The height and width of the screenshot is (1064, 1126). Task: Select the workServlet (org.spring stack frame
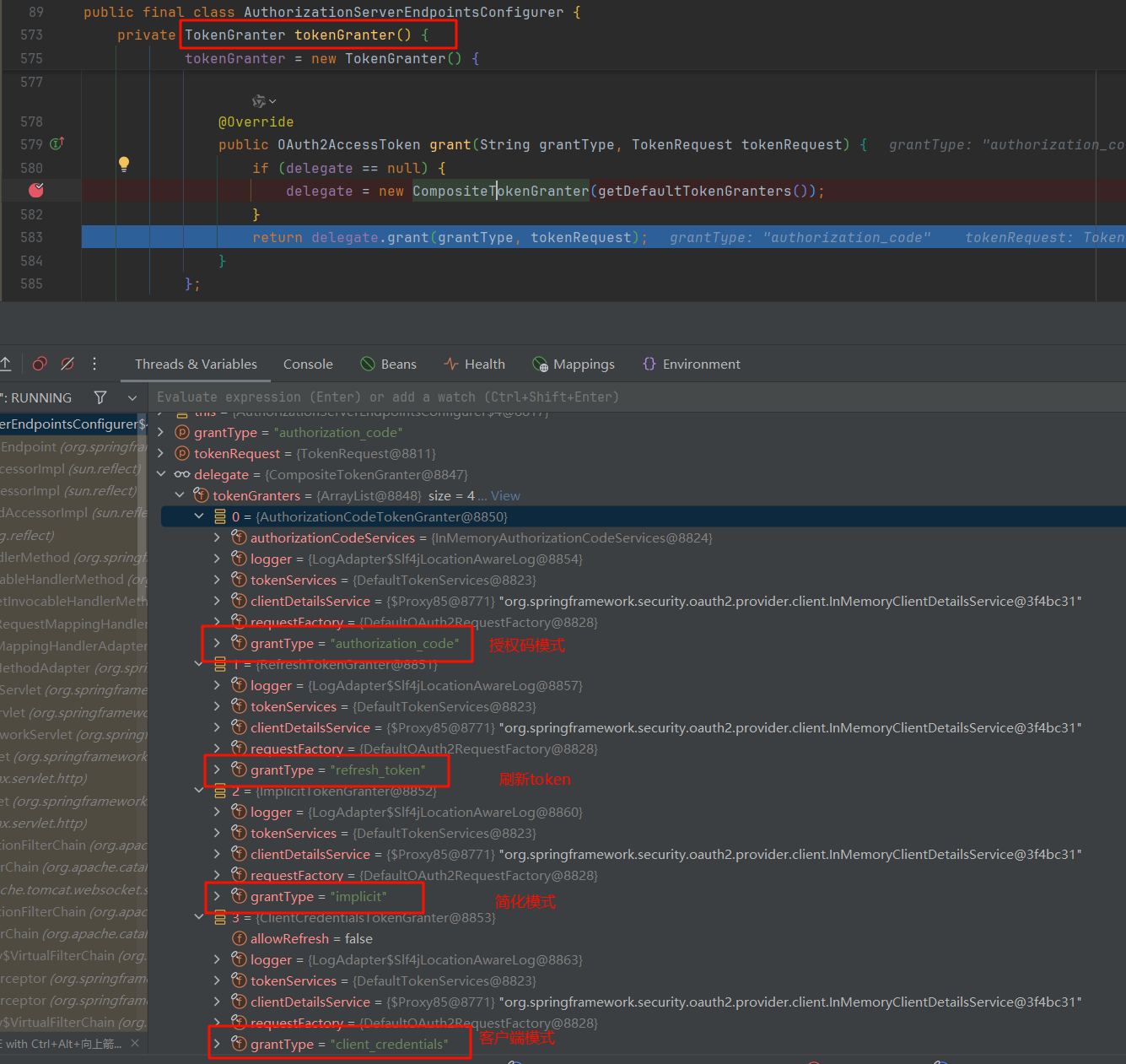(x=73, y=734)
